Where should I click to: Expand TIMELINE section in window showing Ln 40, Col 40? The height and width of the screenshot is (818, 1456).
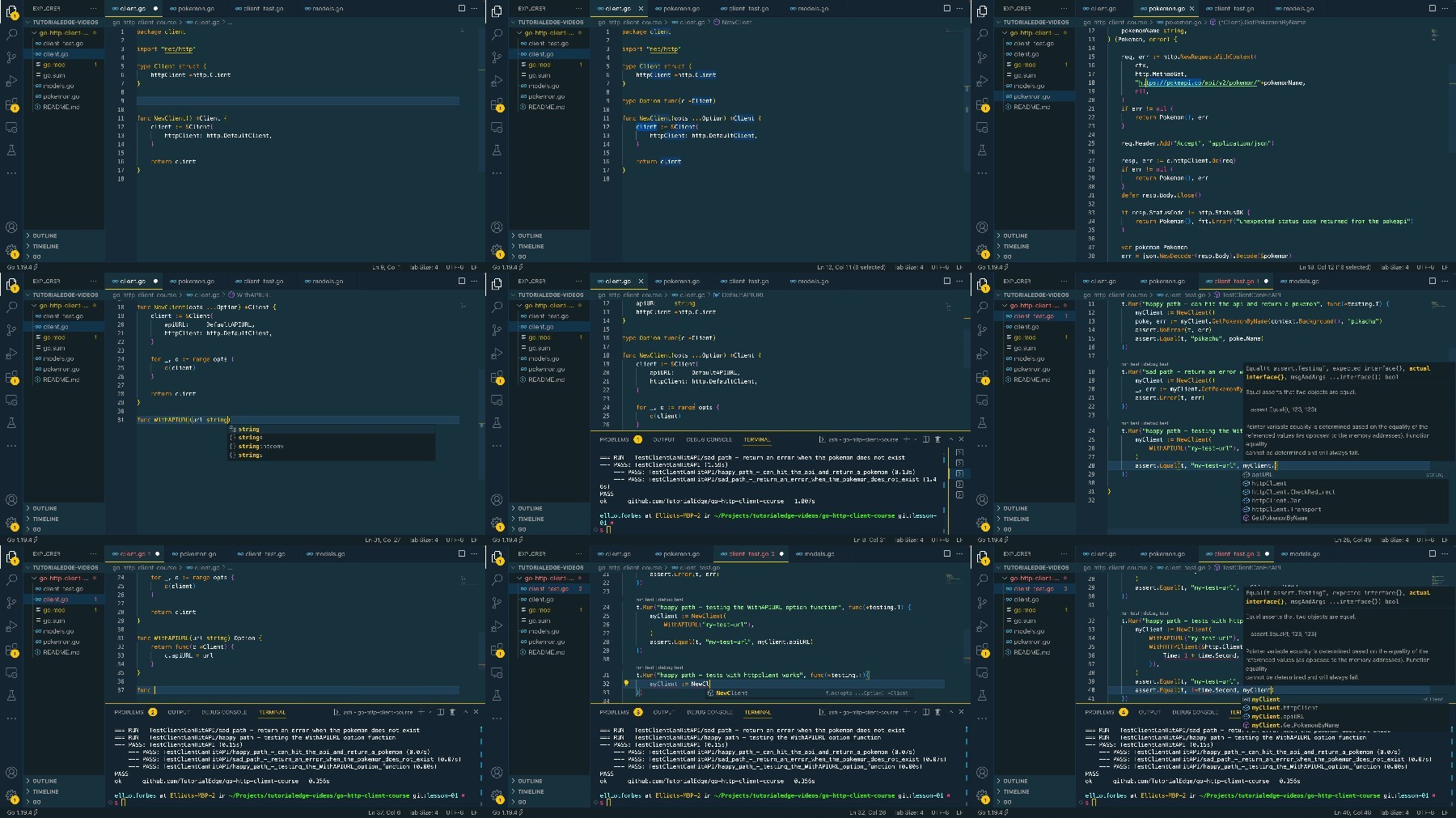(1016, 791)
